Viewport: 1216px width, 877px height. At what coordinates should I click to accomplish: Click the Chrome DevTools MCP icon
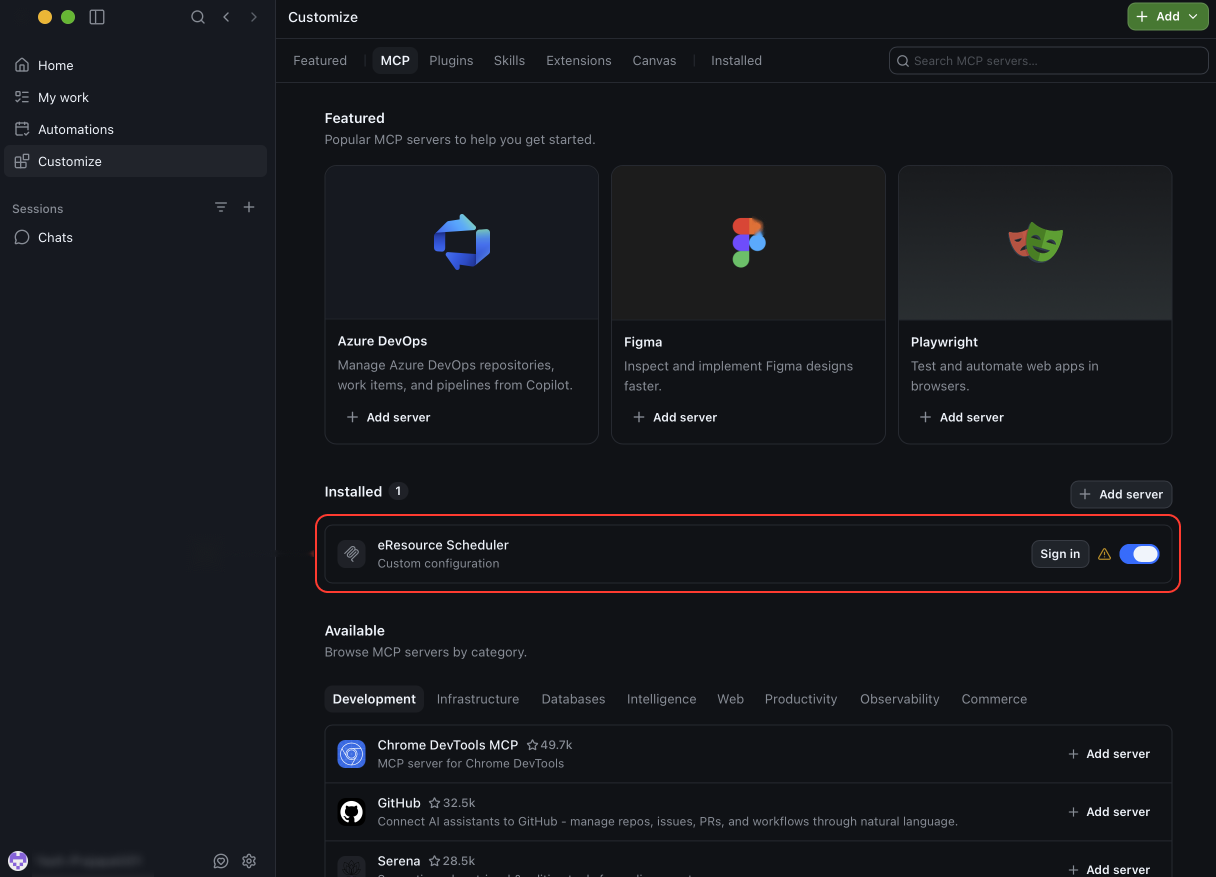pos(351,754)
